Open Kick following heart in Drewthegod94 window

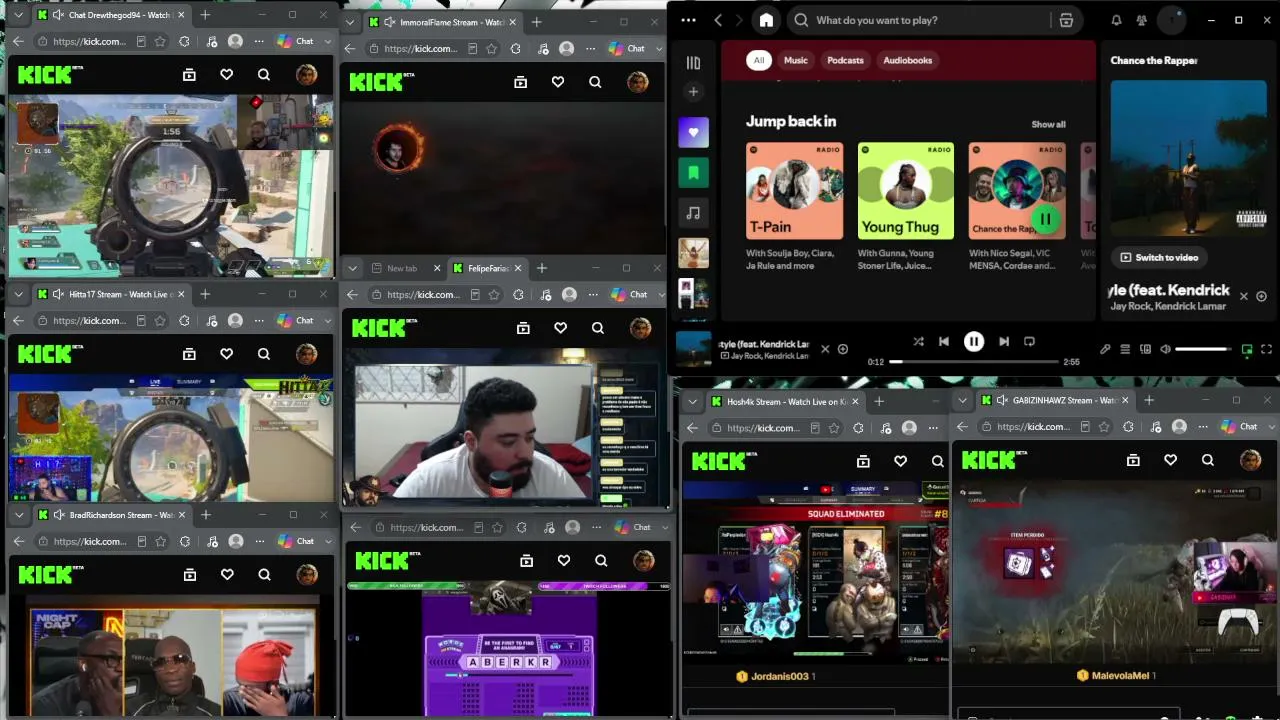(226, 74)
